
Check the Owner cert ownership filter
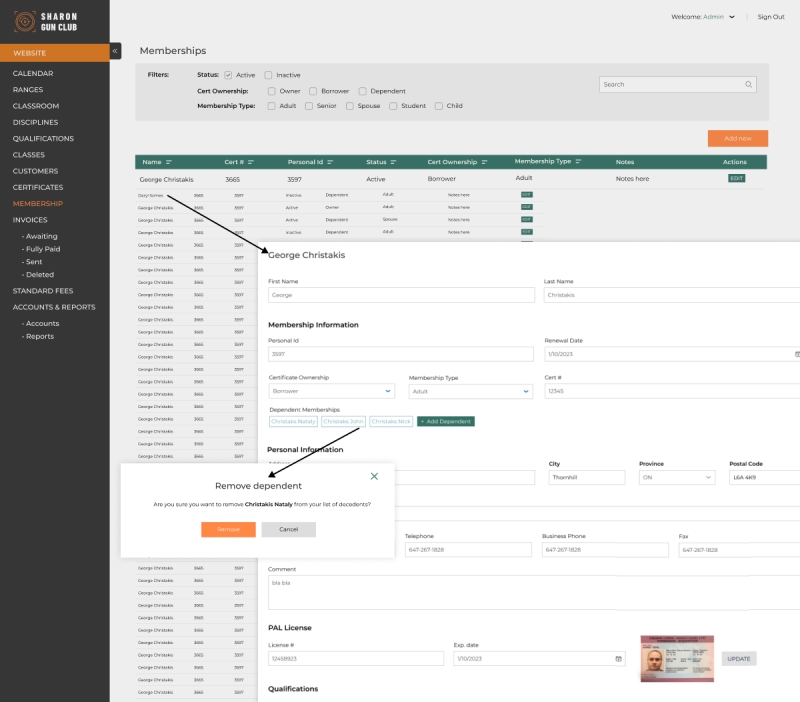click(x=272, y=90)
